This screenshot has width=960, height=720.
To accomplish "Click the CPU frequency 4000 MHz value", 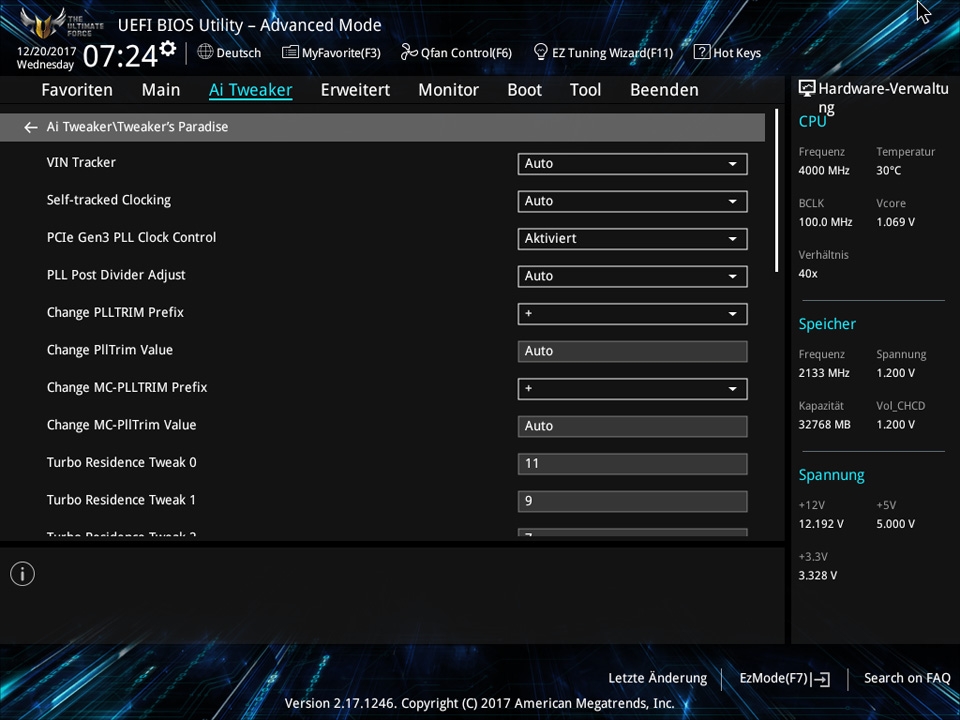I will (x=823, y=171).
